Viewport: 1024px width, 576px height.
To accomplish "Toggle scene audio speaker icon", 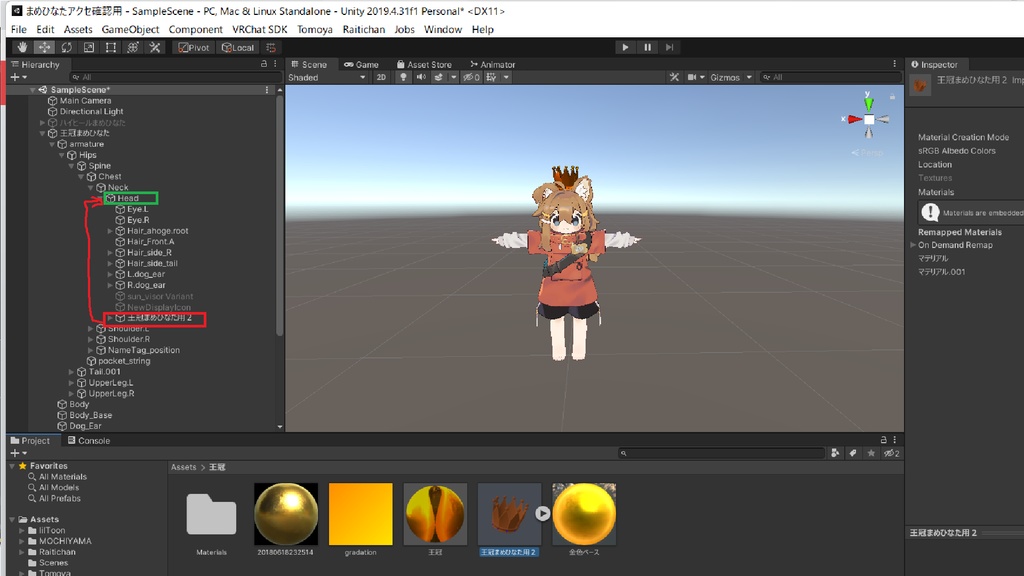I will tap(421, 77).
